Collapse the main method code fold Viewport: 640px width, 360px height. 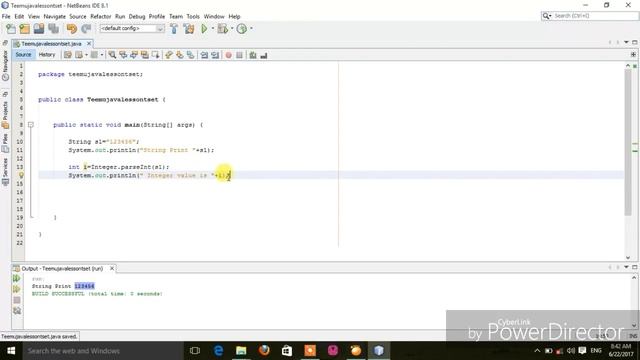pos(31,124)
